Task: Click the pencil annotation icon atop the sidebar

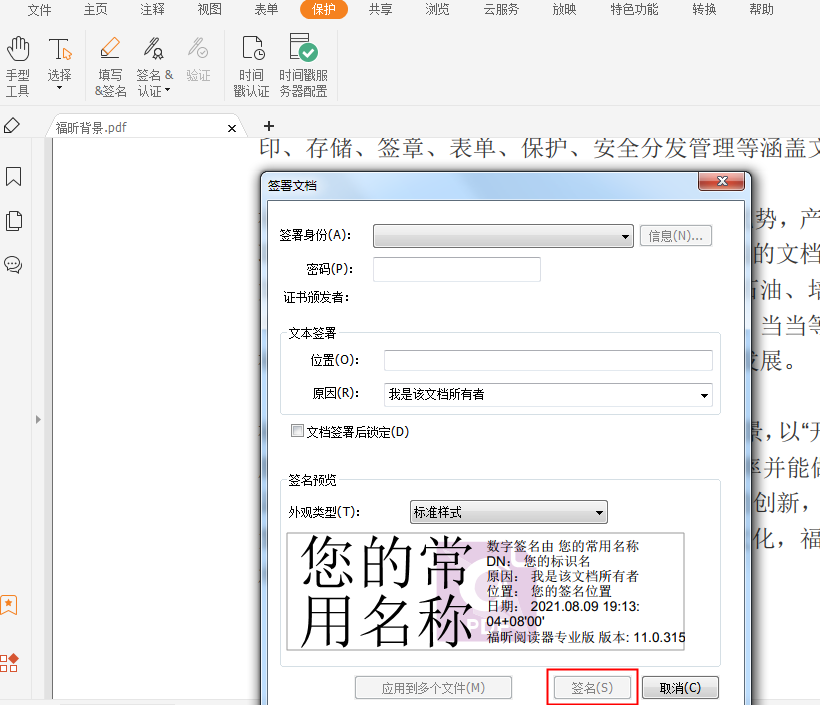Action: pyautogui.click(x=13, y=125)
